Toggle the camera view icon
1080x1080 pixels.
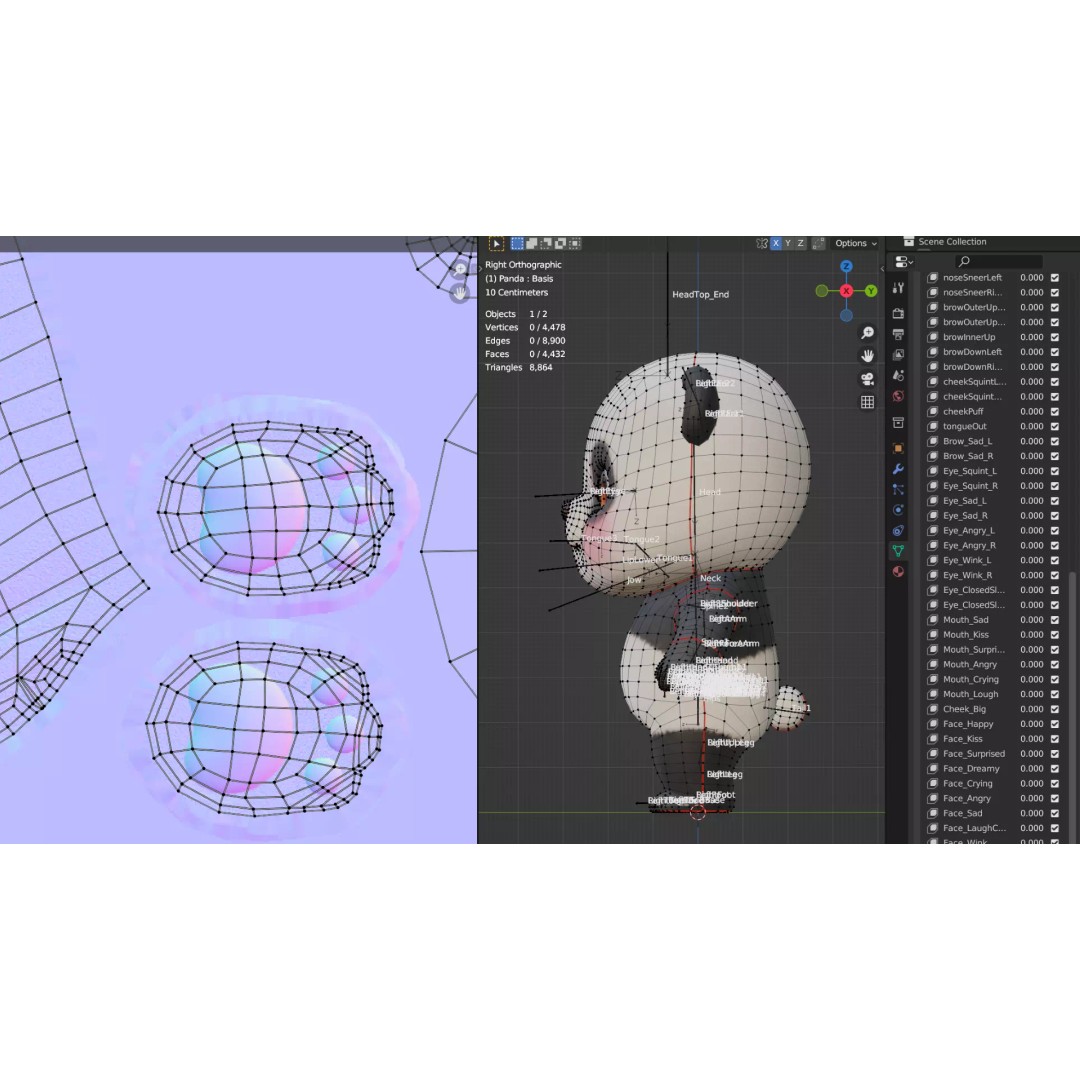(x=867, y=379)
